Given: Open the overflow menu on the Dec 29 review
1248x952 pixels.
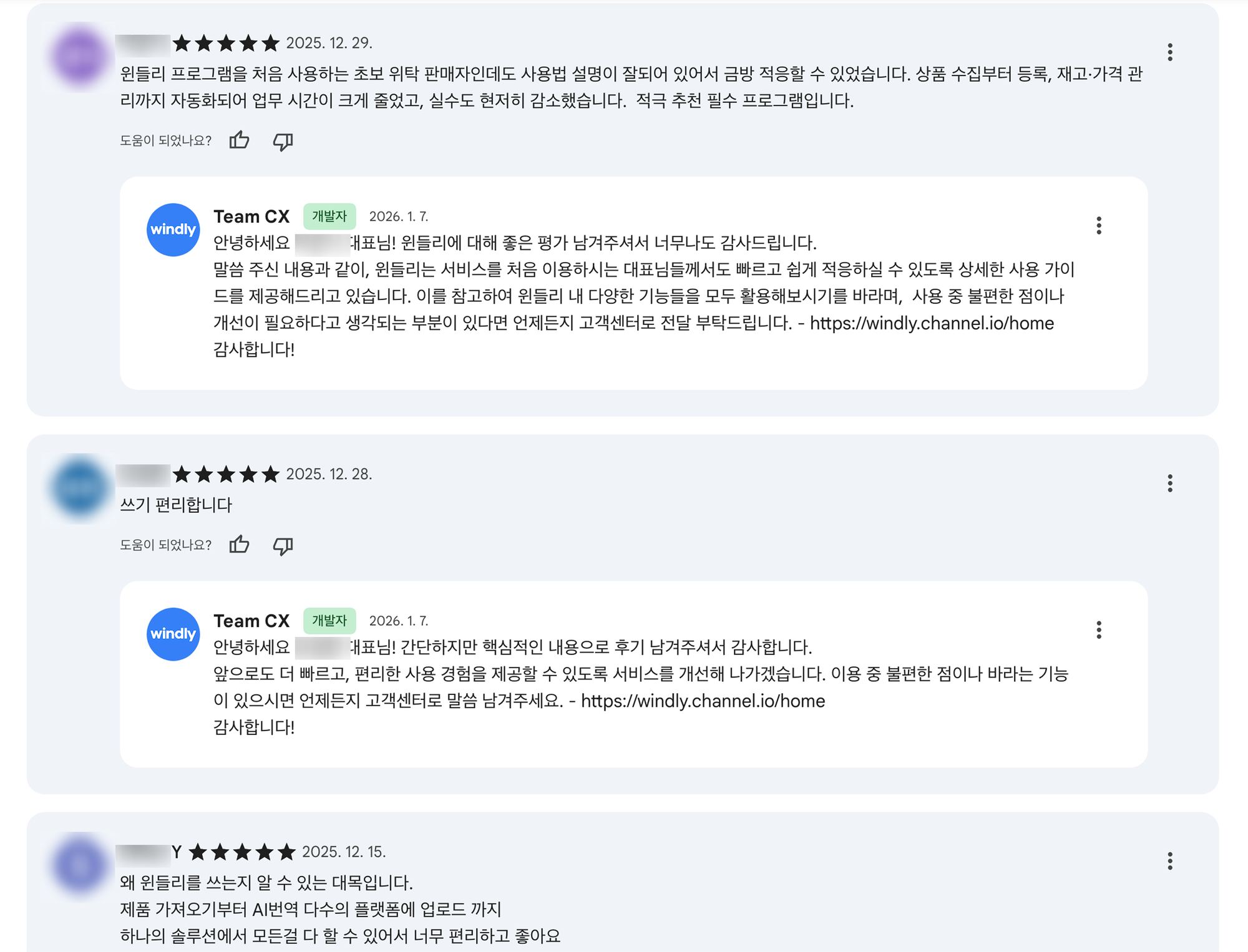Looking at the screenshot, I should (1170, 52).
